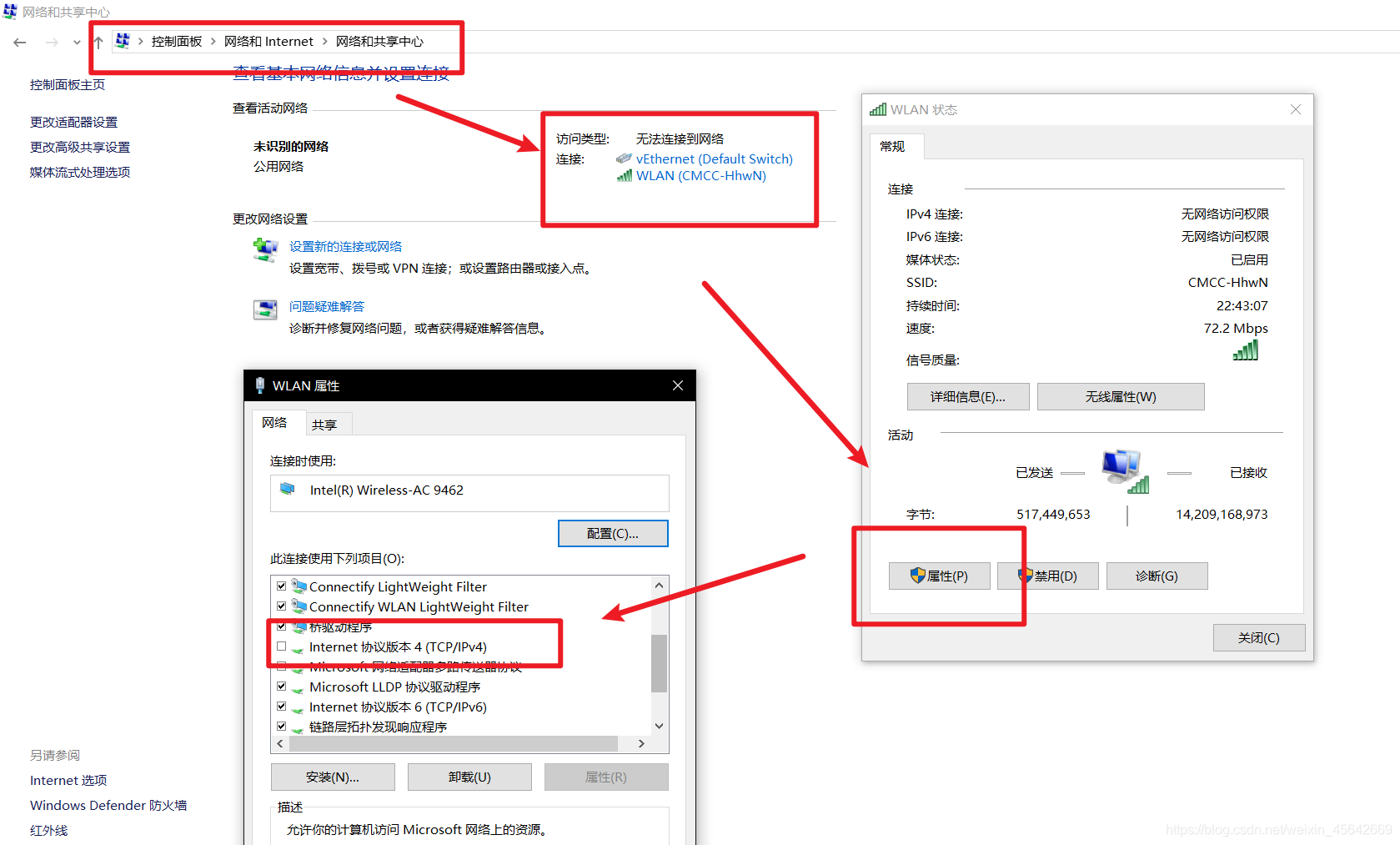Expand breadcrumb chevron after 网络和 Internet

point(325,41)
